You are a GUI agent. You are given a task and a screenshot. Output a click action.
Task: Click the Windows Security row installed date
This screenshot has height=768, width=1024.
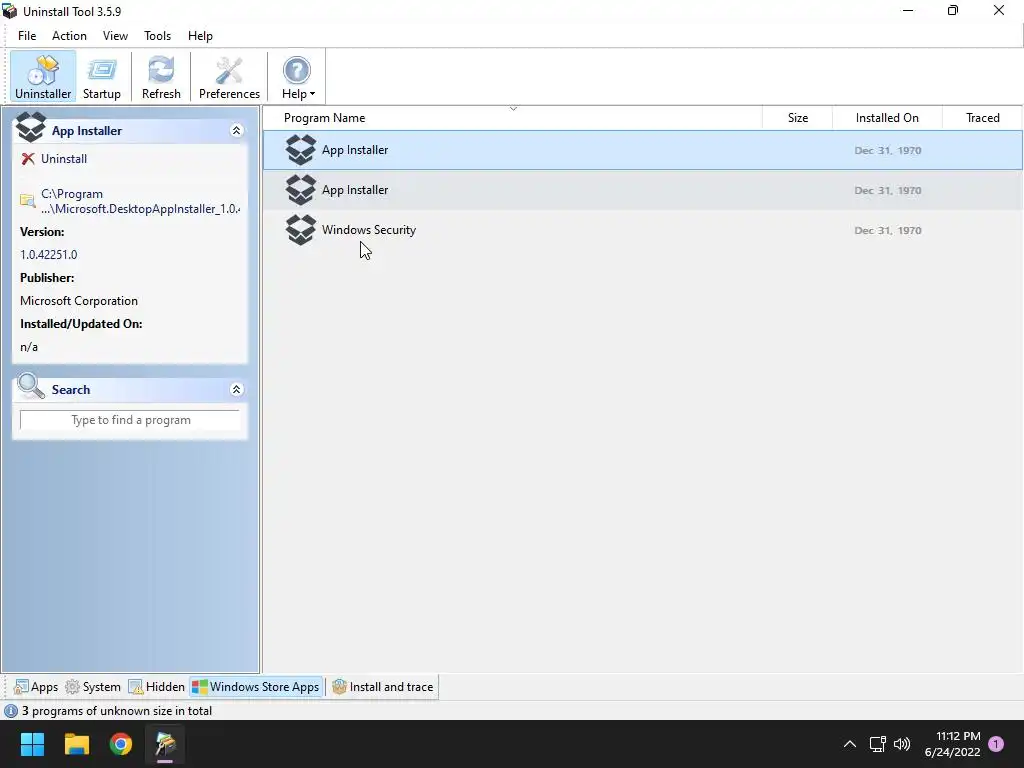(x=888, y=231)
